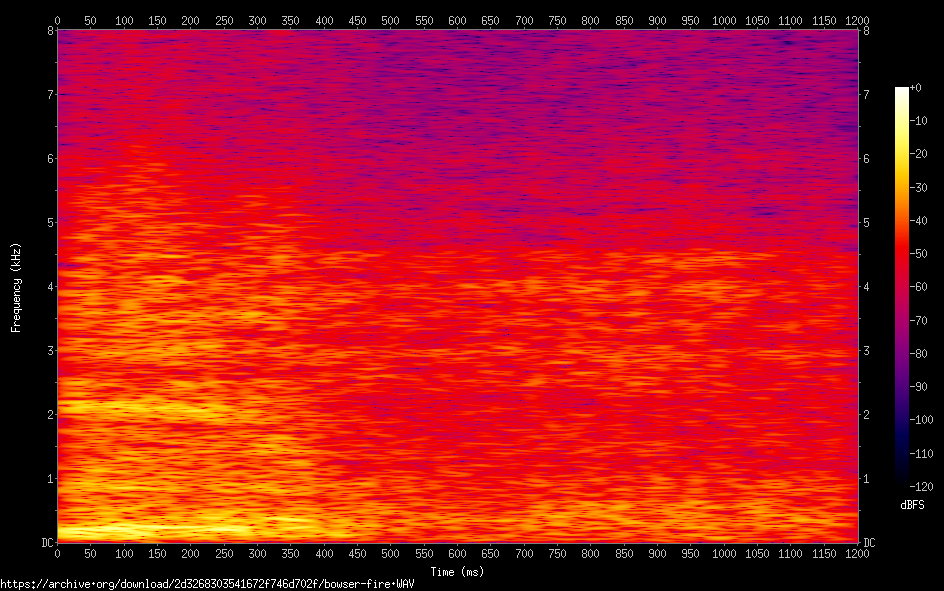
Task: Select the 2 kHz label on the right axis
Action: tap(866, 415)
